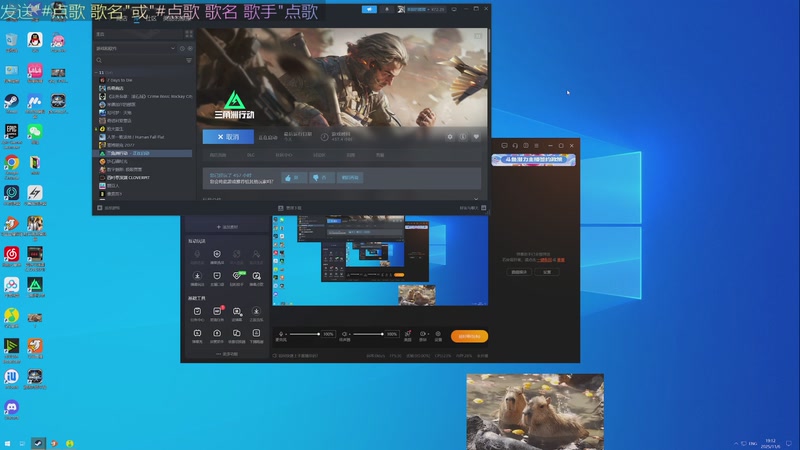Click the icon with the NEW badge
800x450 pixels.
tap(237, 278)
